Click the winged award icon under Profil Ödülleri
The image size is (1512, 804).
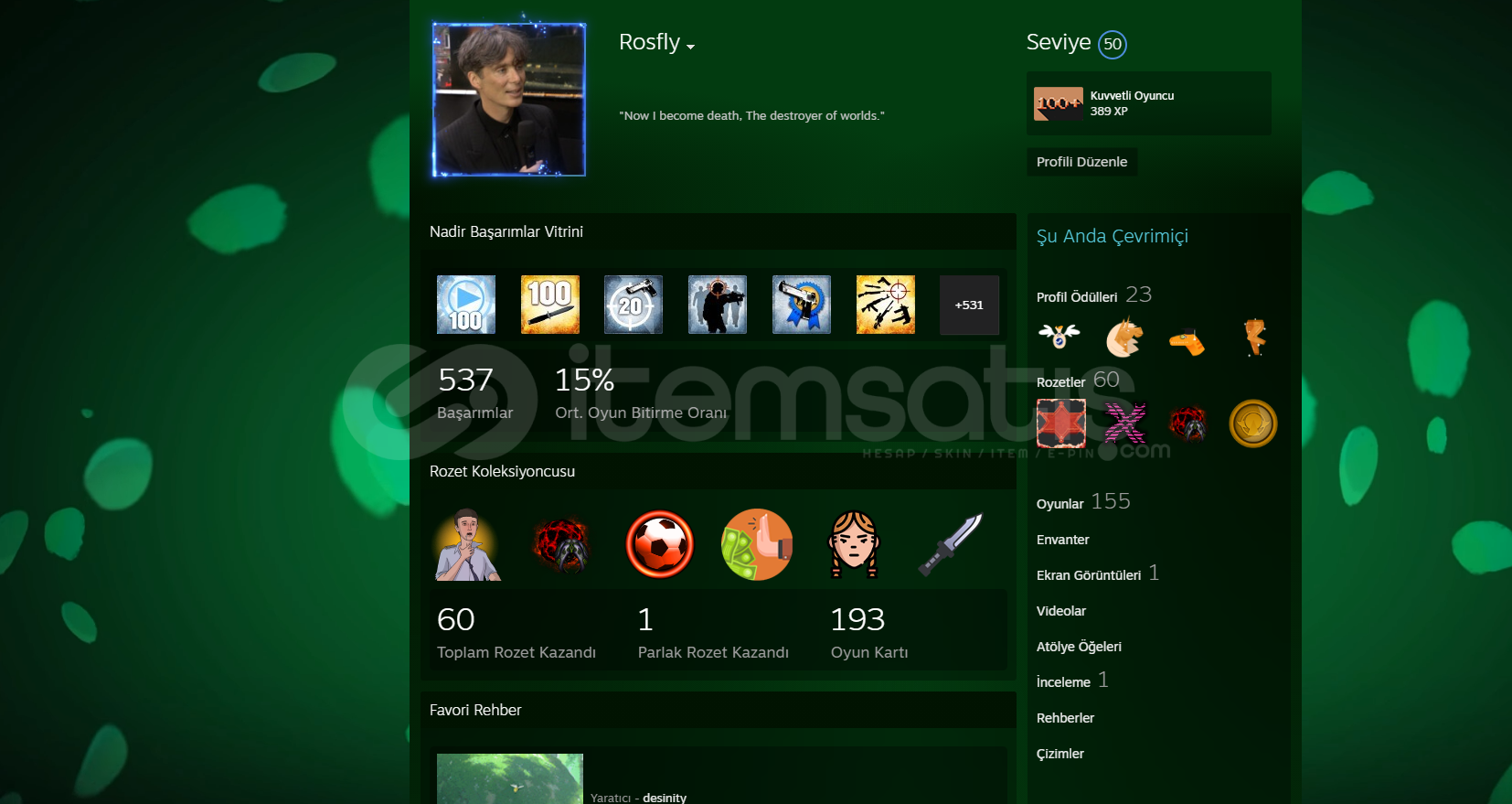[x=1059, y=337]
